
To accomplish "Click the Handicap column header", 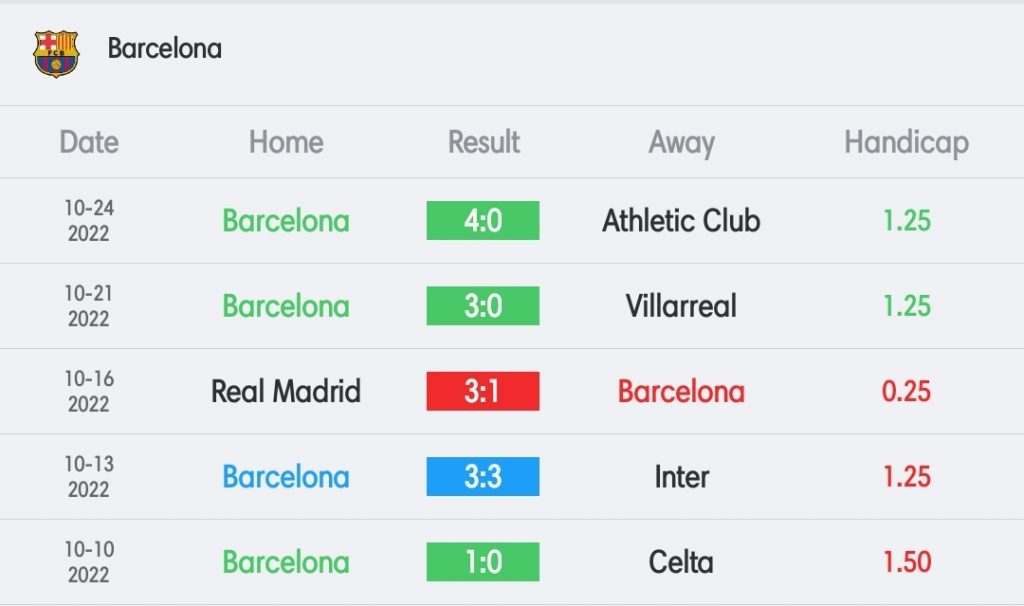I will coord(906,143).
